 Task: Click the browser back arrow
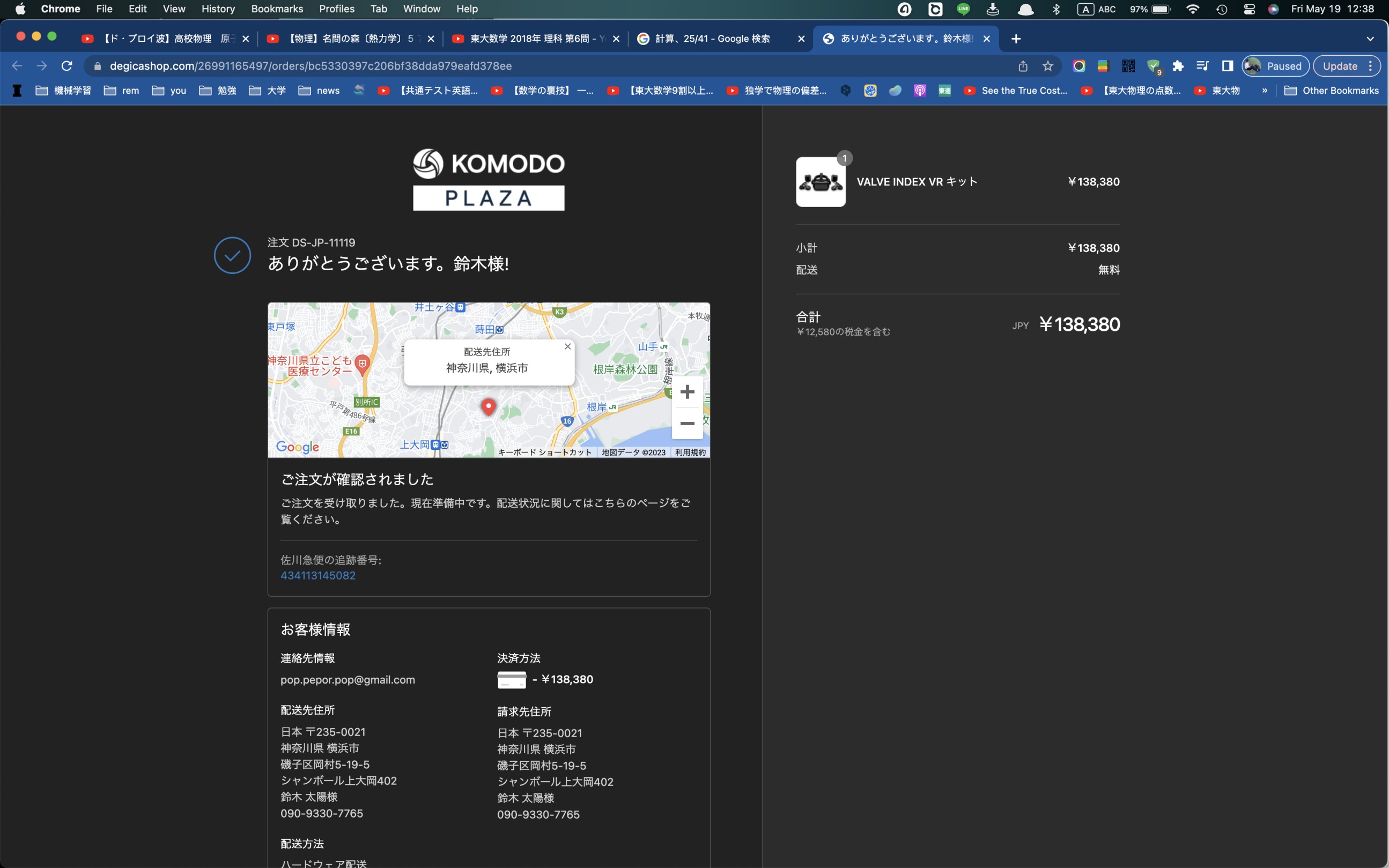[17, 66]
